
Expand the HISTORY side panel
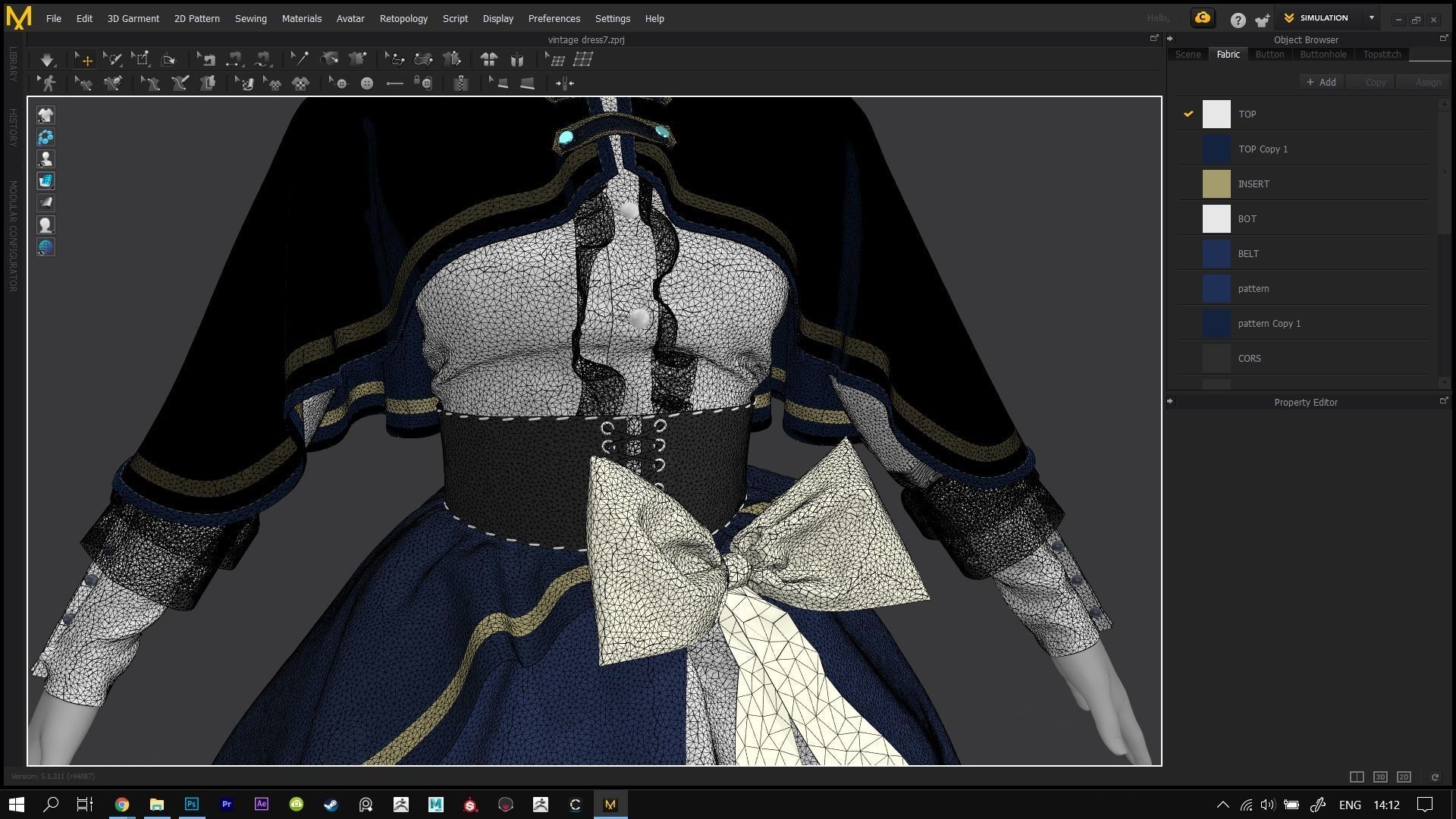(x=13, y=127)
